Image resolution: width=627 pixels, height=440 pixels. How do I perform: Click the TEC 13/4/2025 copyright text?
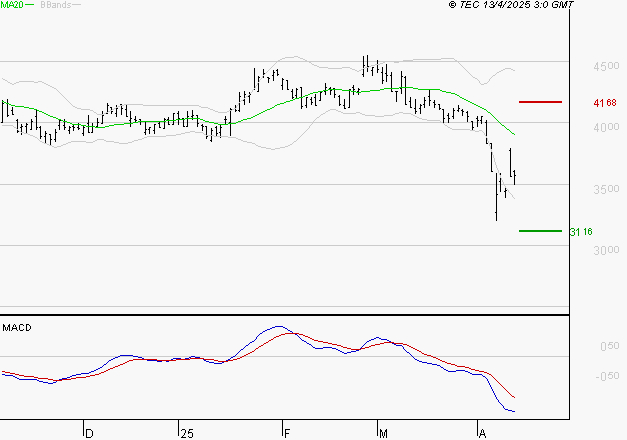(511, 4)
